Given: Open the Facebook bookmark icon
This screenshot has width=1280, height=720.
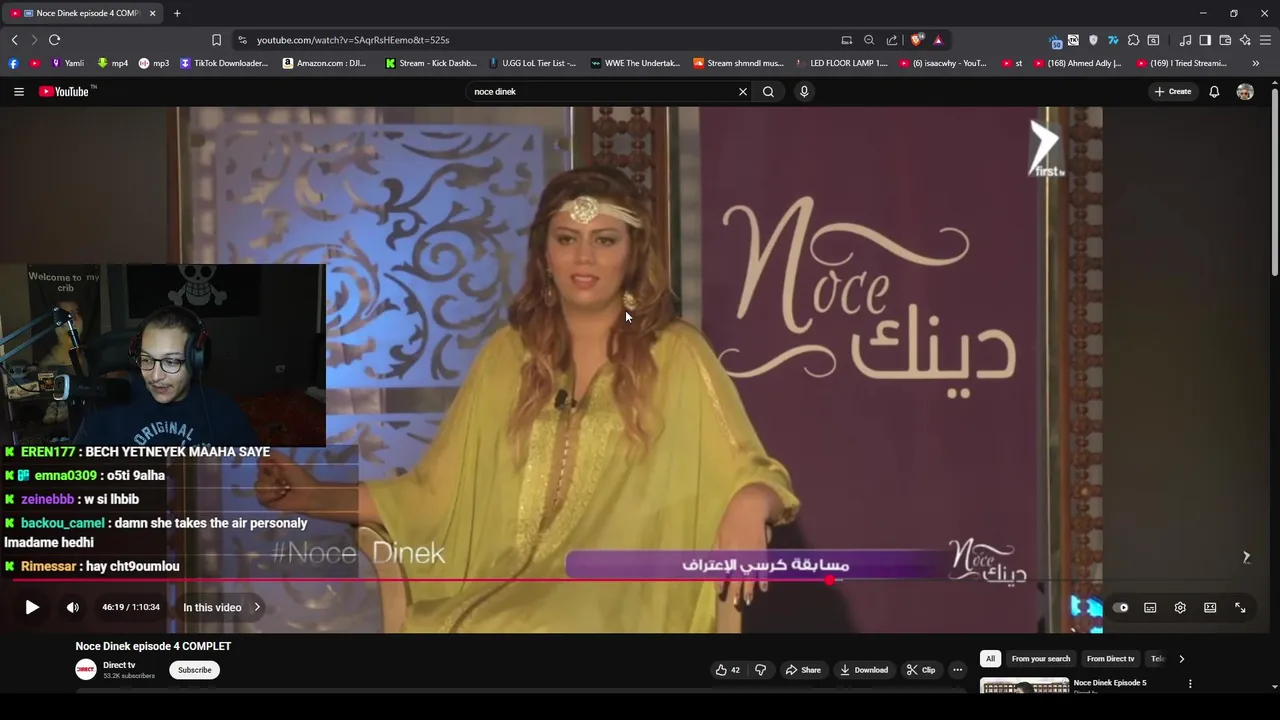Looking at the screenshot, I should pos(13,63).
